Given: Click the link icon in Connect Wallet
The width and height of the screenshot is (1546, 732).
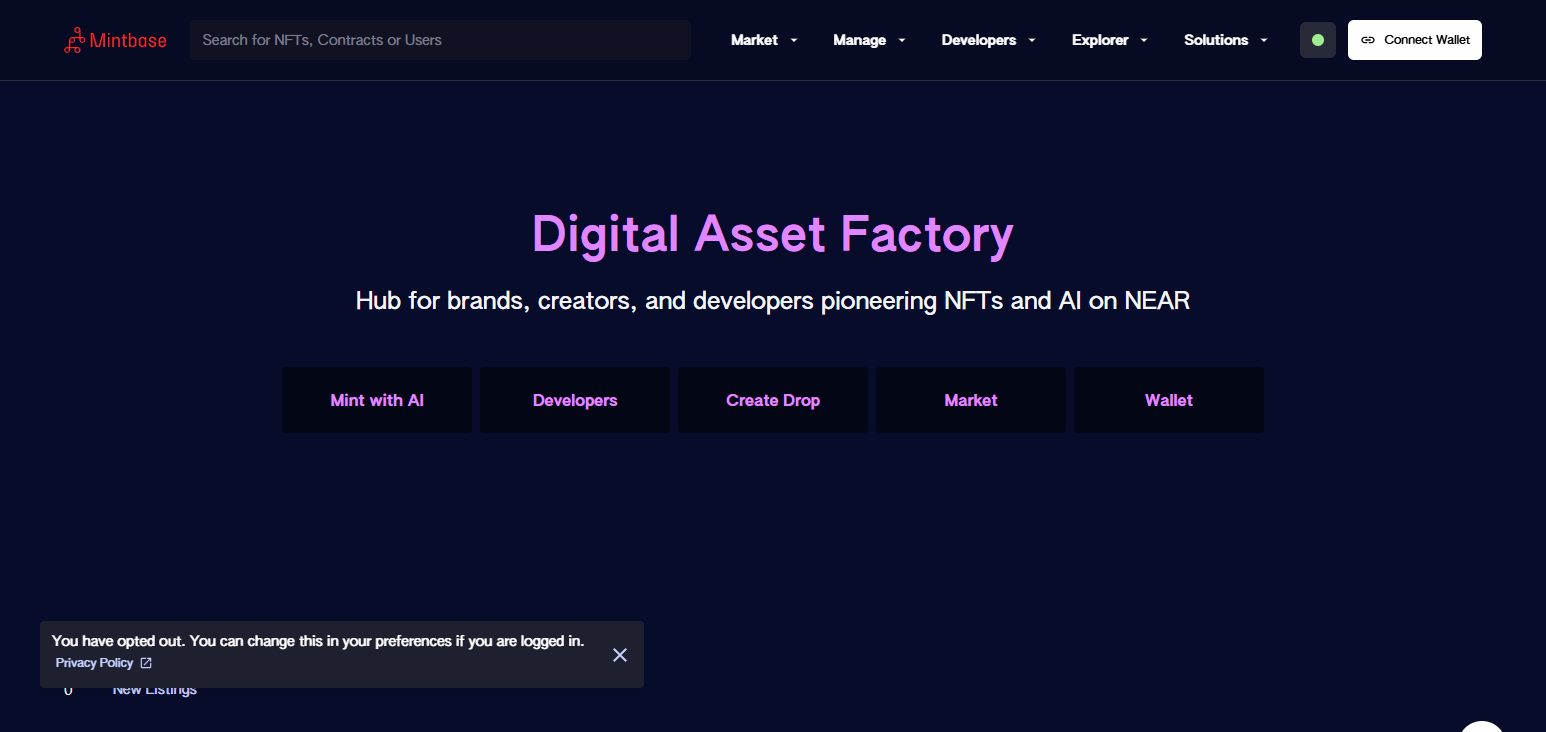Looking at the screenshot, I should point(1367,40).
